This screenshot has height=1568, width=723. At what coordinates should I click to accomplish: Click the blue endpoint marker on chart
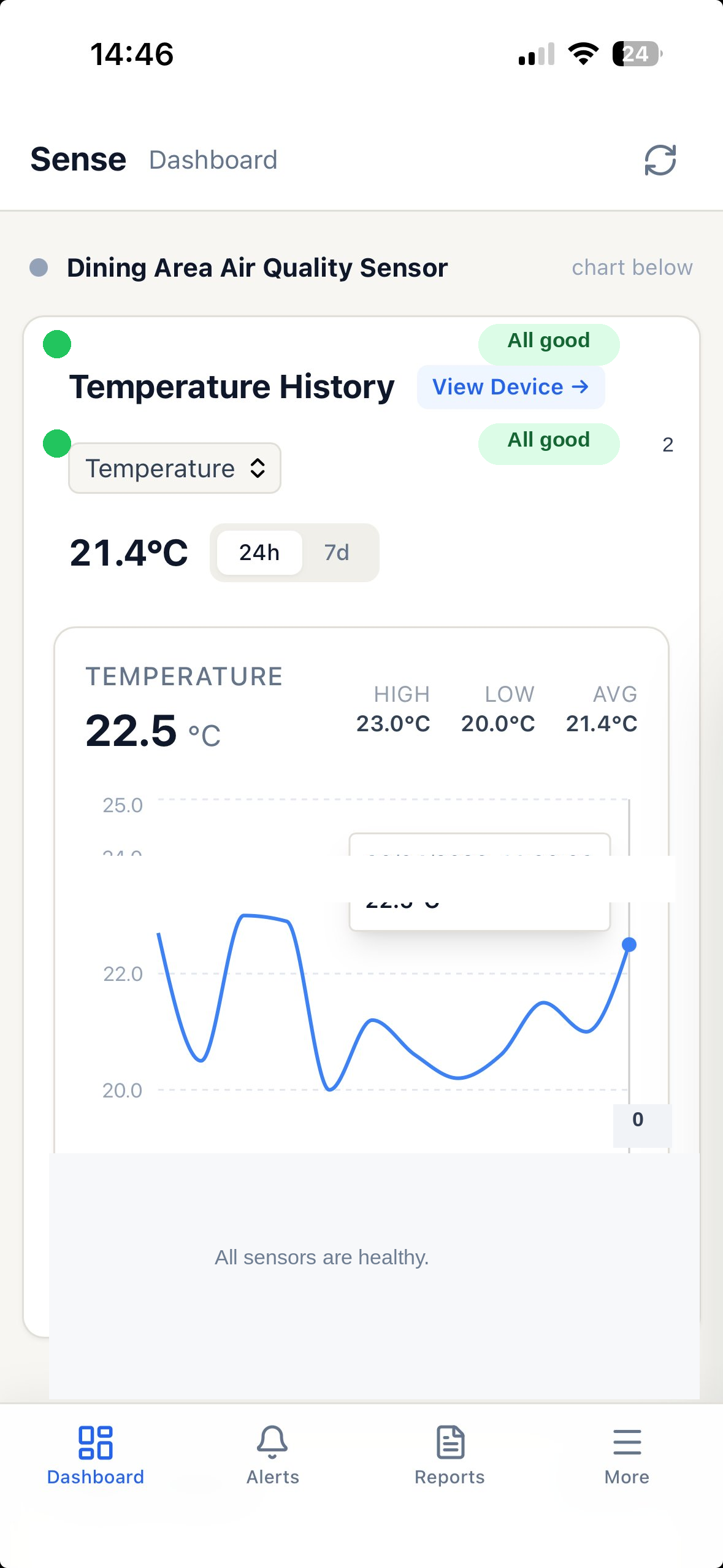pos(629,945)
